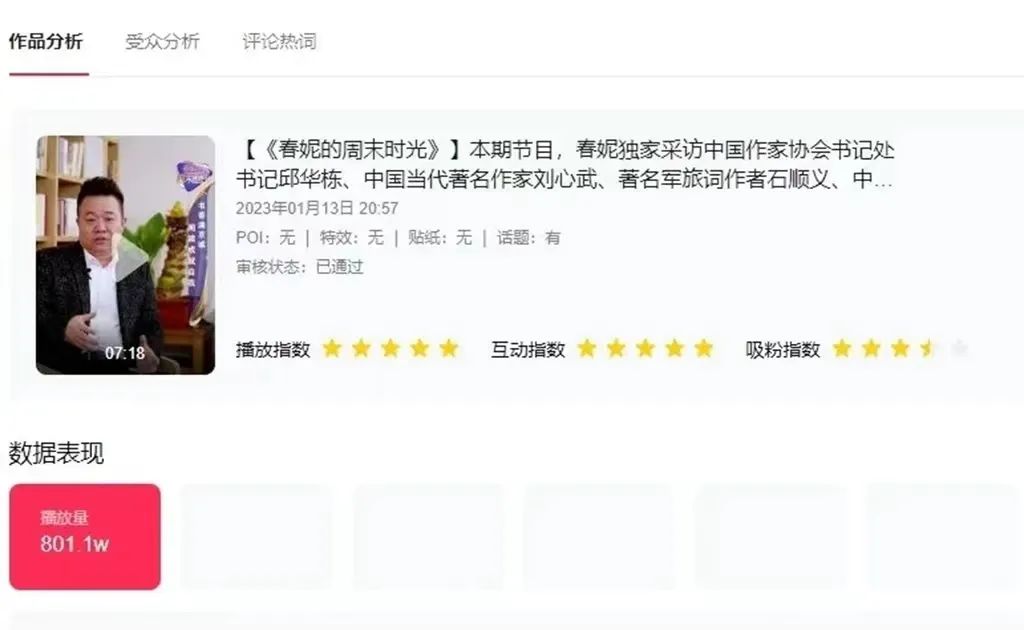The image size is (1024, 630).
Task: Open the 作品分析 tab
Action: coord(46,42)
